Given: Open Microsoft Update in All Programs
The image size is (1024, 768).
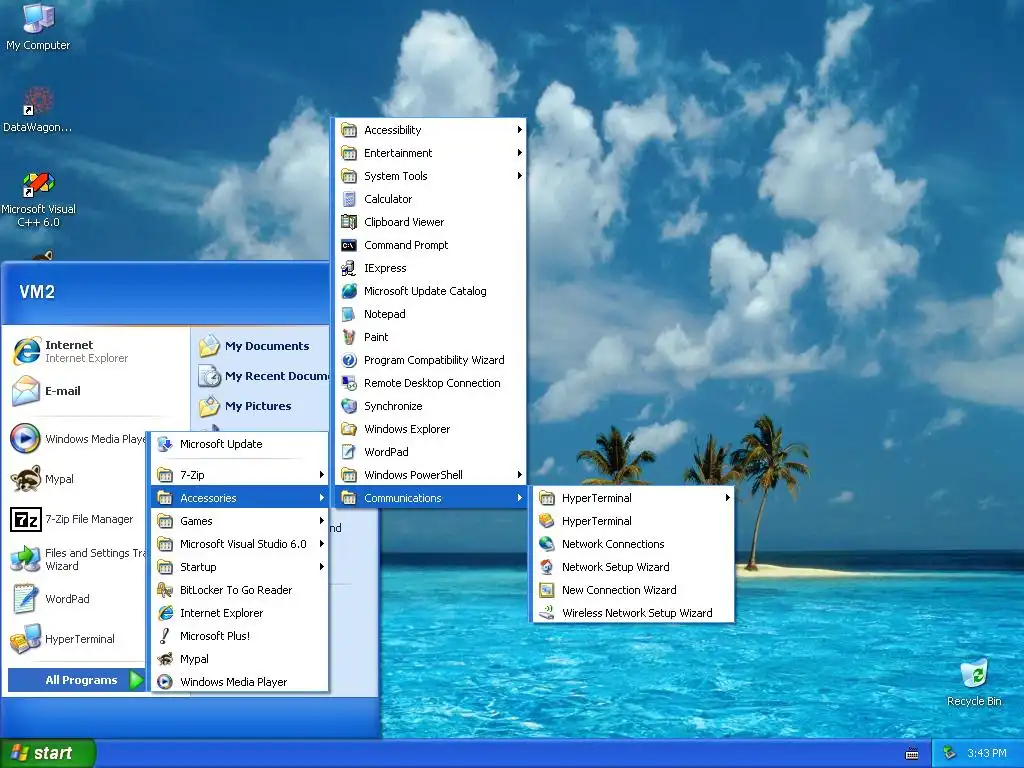Looking at the screenshot, I should [x=239, y=444].
